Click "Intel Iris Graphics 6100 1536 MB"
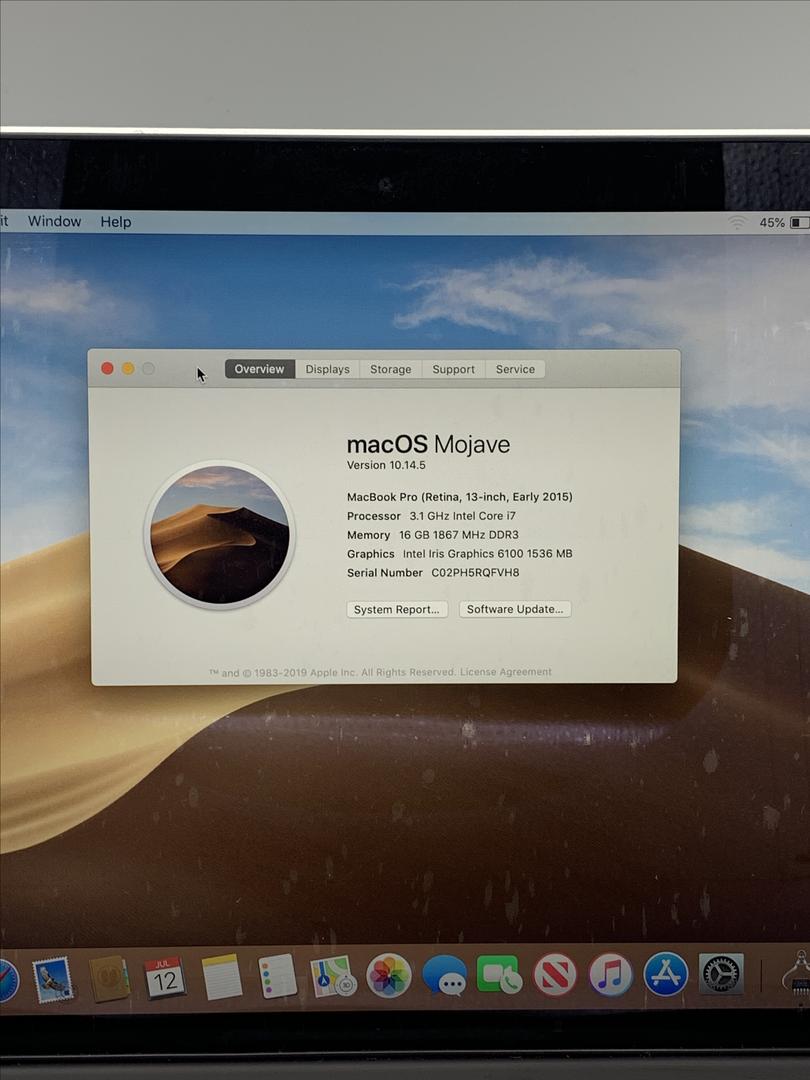 pyautogui.click(x=488, y=554)
